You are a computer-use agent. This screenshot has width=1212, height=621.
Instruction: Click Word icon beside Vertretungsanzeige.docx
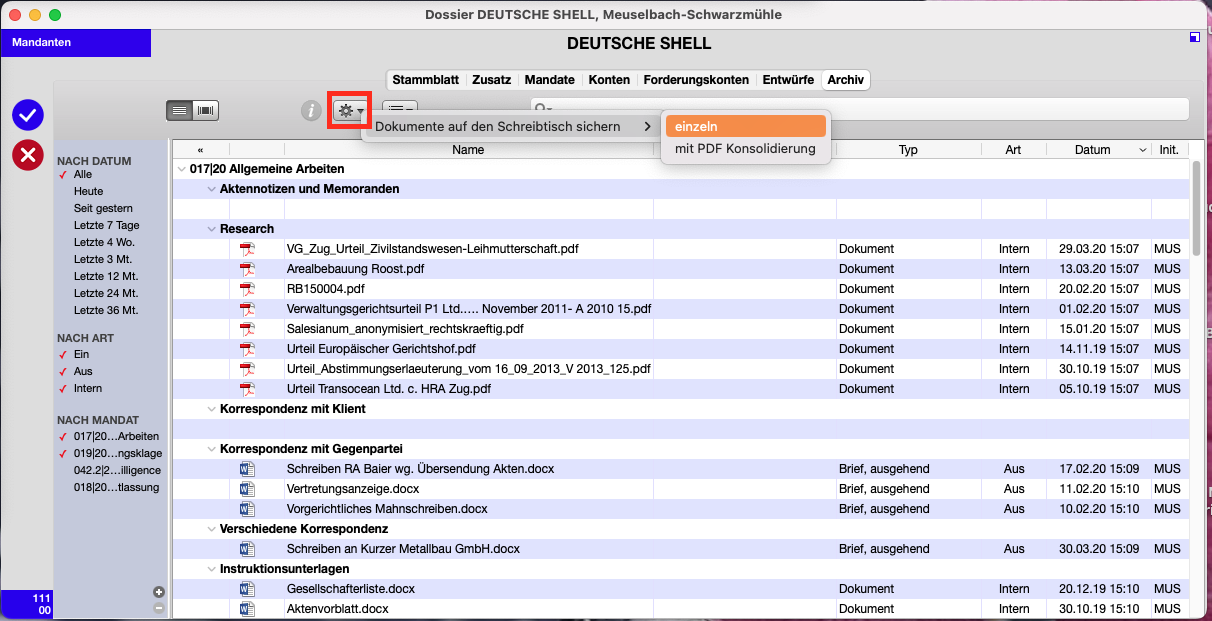click(x=247, y=489)
